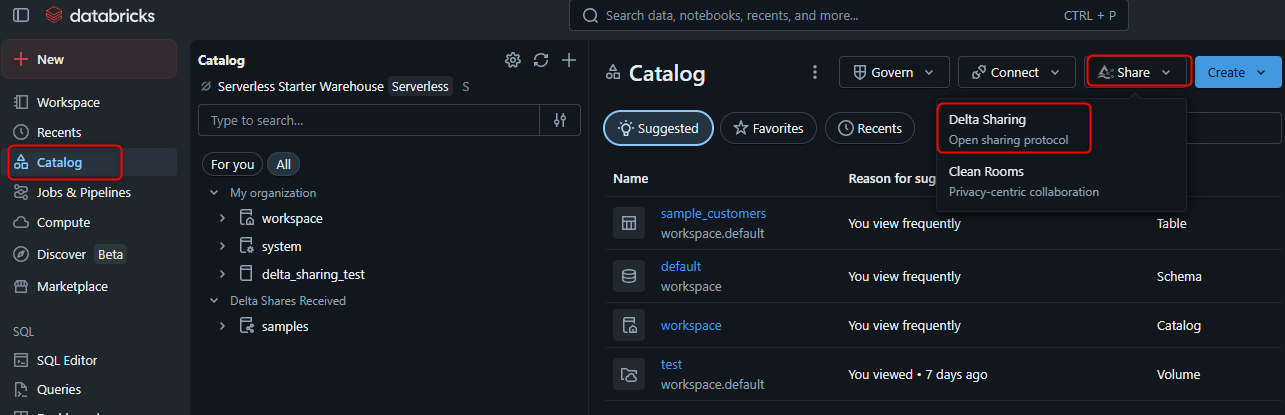Focus the 'Type to search' field
This screenshot has height=415, width=1285.
click(369, 120)
